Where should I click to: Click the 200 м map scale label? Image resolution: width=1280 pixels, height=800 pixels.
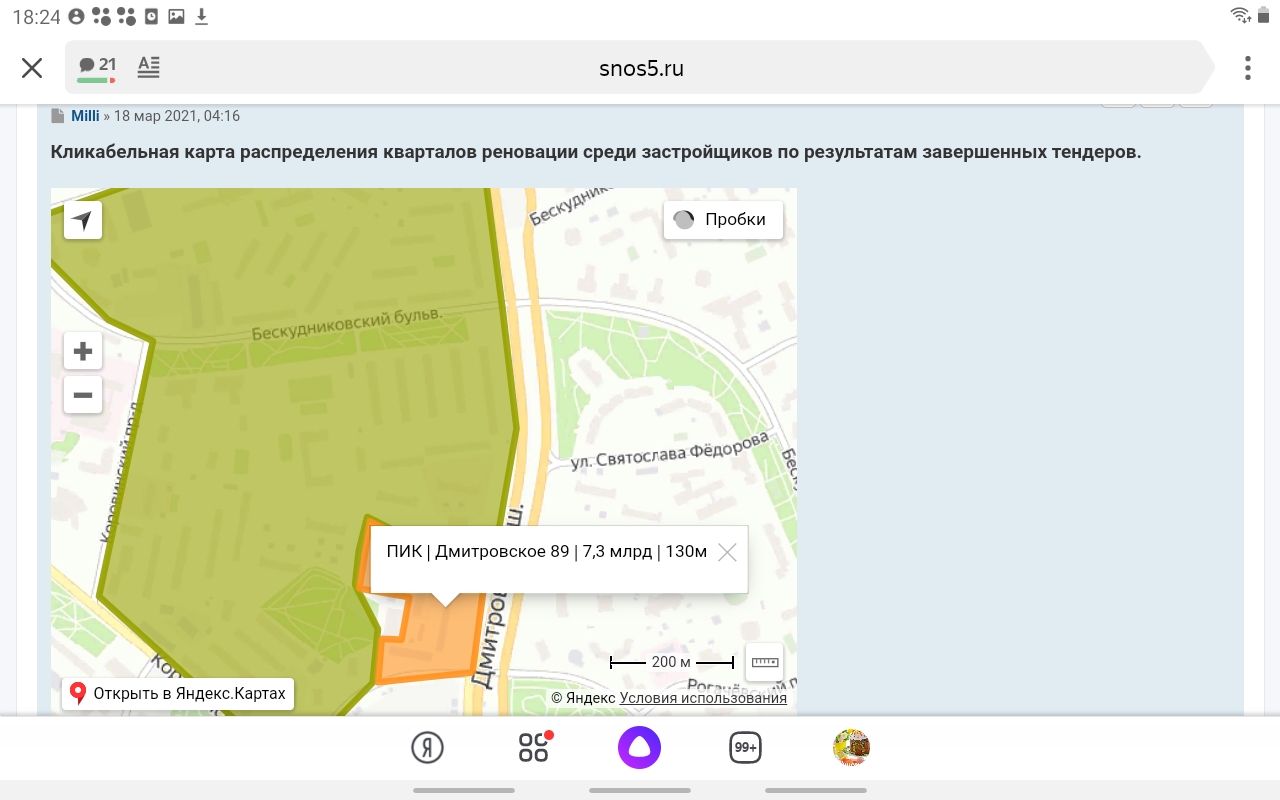pos(671,662)
